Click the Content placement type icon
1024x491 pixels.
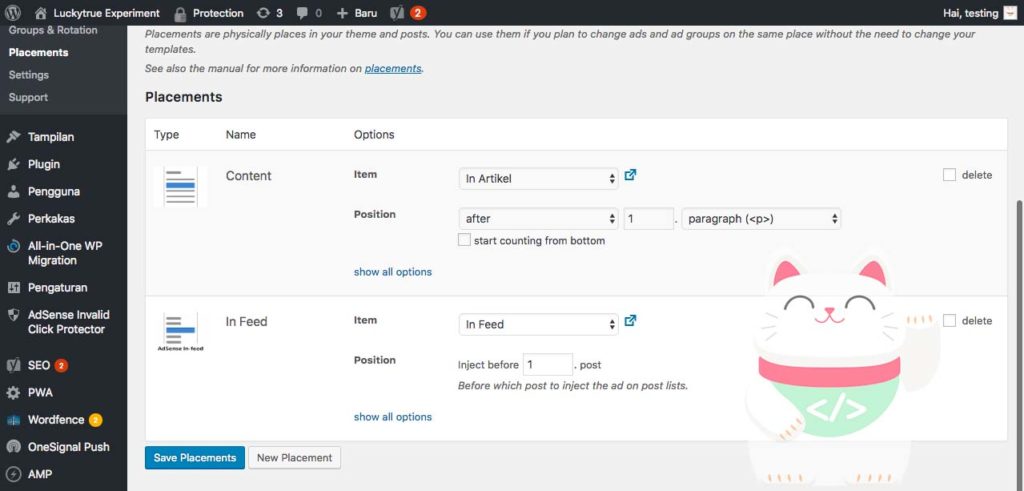coord(180,186)
